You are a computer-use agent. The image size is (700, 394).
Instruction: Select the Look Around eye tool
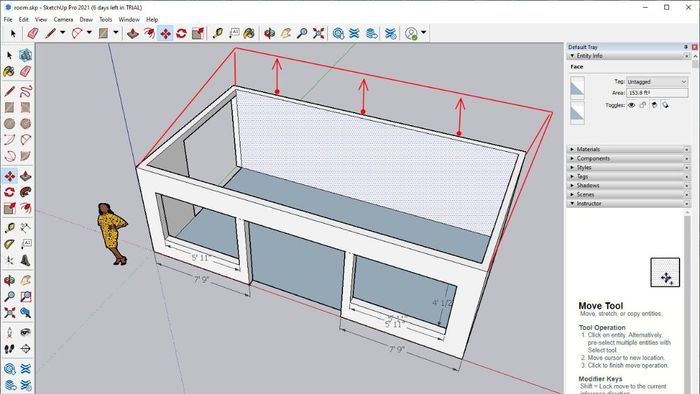[x=25, y=332]
